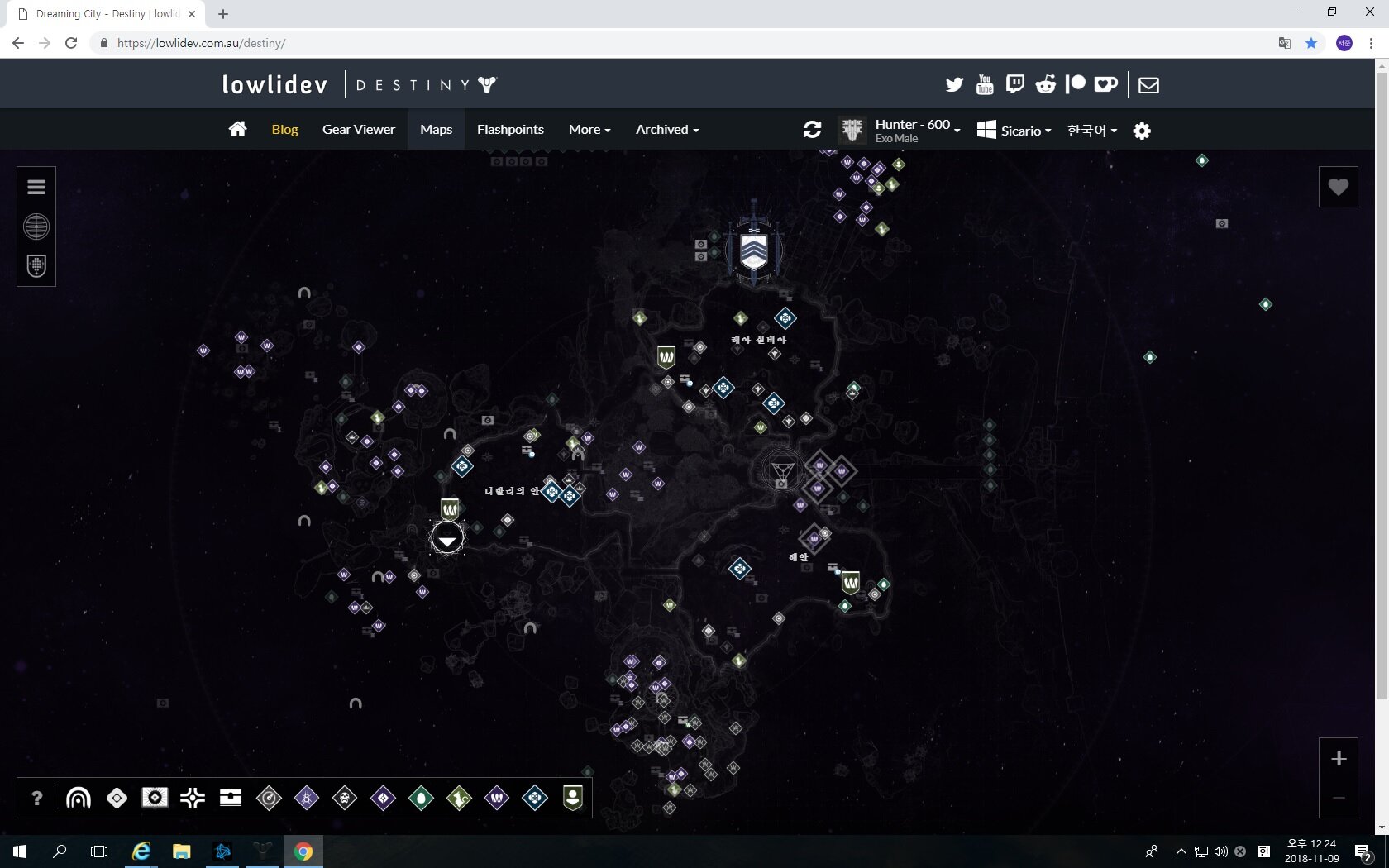This screenshot has width=1389, height=868.
Task: Click the email envelope icon
Action: [x=1148, y=84]
